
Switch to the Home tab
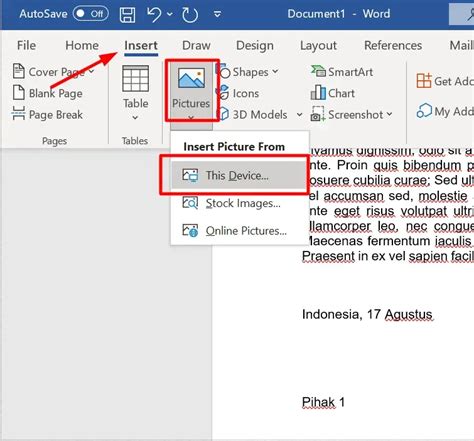(82, 45)
